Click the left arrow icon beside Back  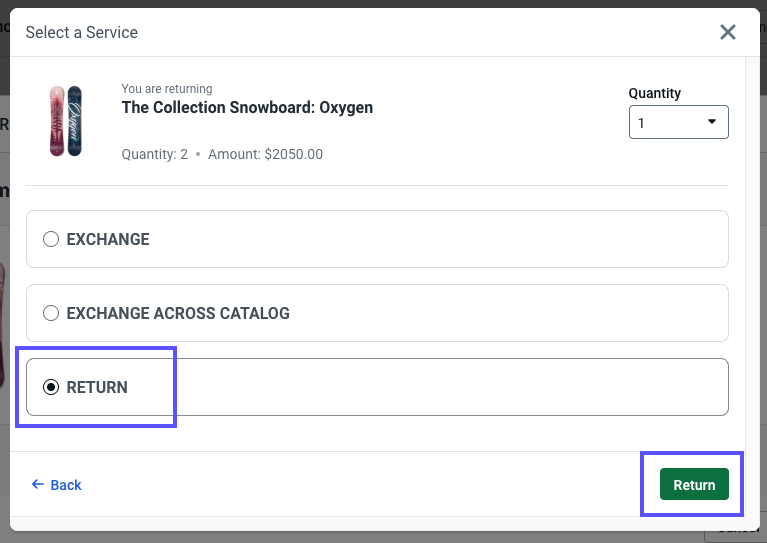pos(38,484)
